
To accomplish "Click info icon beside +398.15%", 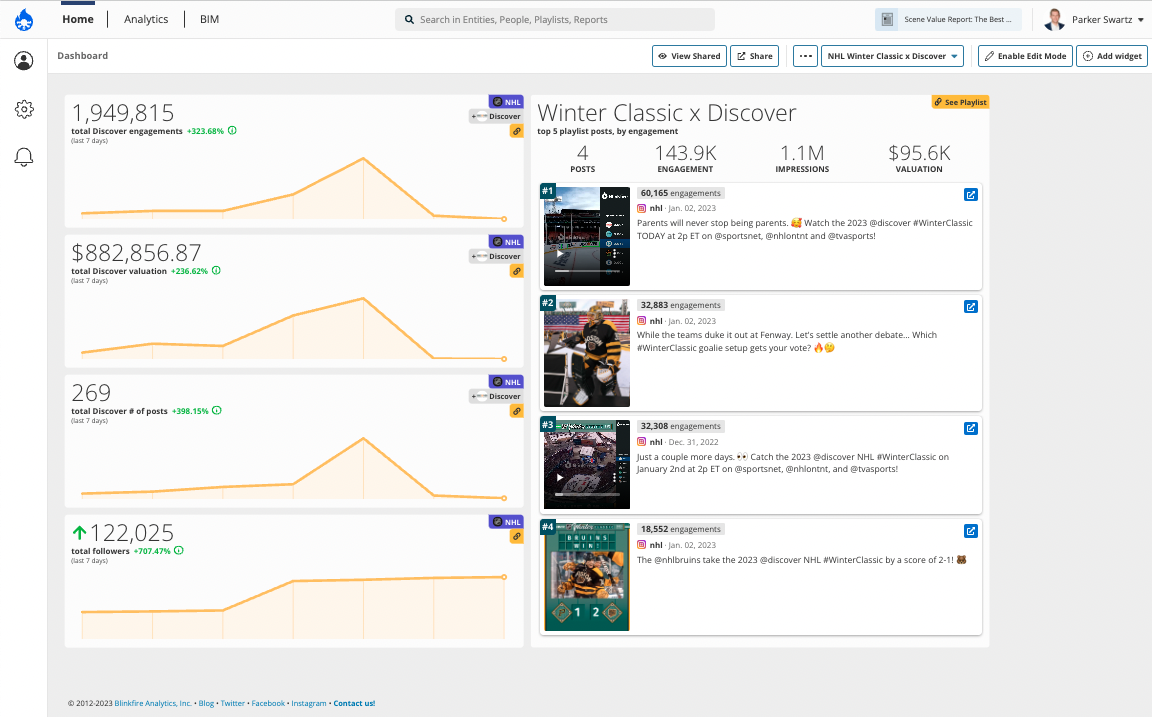I will [x=217, y=411].
